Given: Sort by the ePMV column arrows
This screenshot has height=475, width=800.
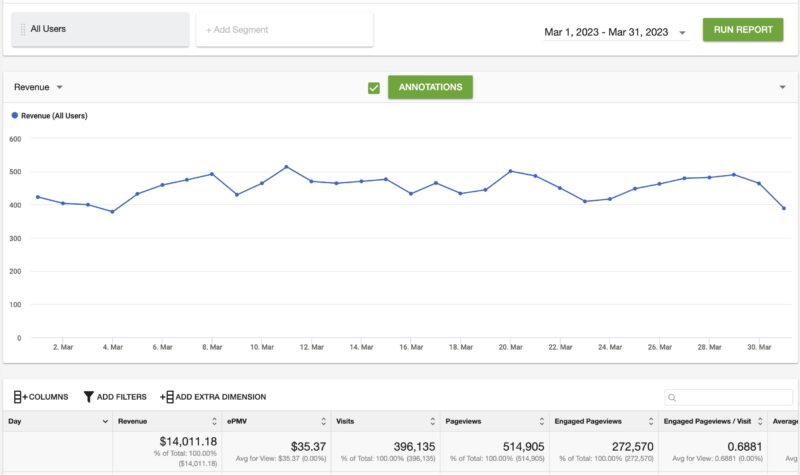Looking at the screenshot, I should pos(323,422).
